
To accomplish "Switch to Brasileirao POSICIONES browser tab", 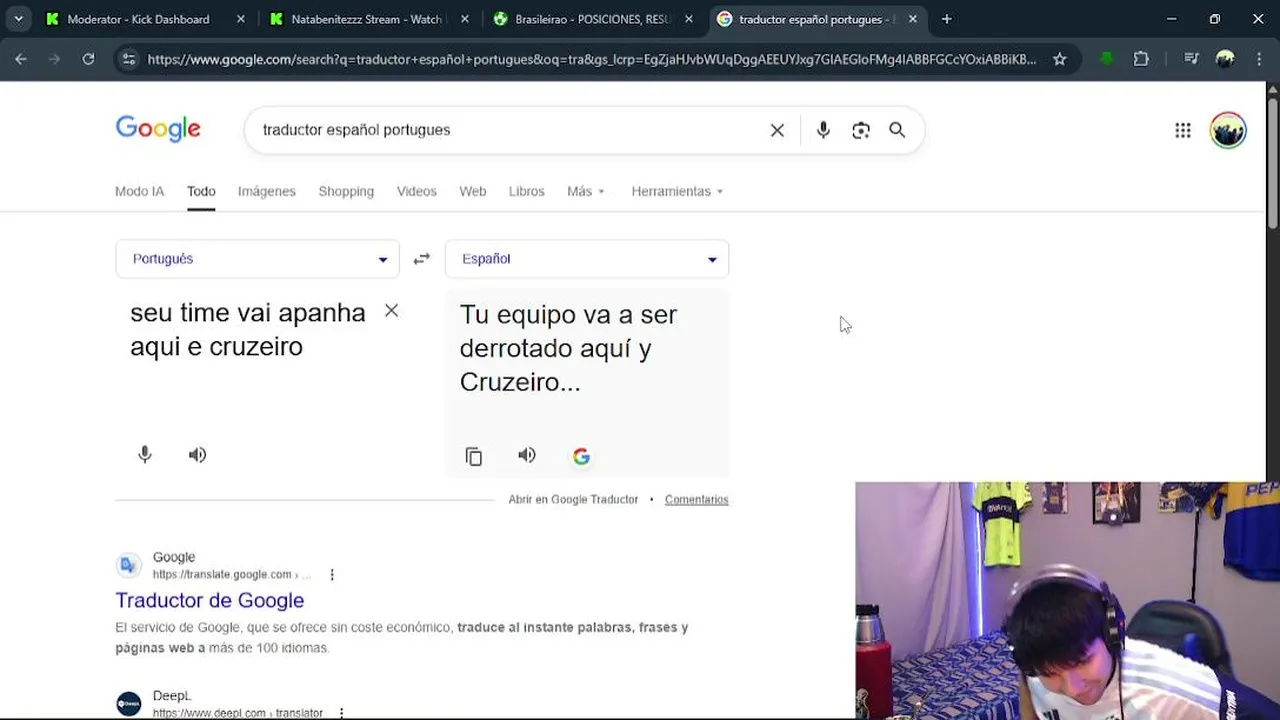I will click(592, 19).
